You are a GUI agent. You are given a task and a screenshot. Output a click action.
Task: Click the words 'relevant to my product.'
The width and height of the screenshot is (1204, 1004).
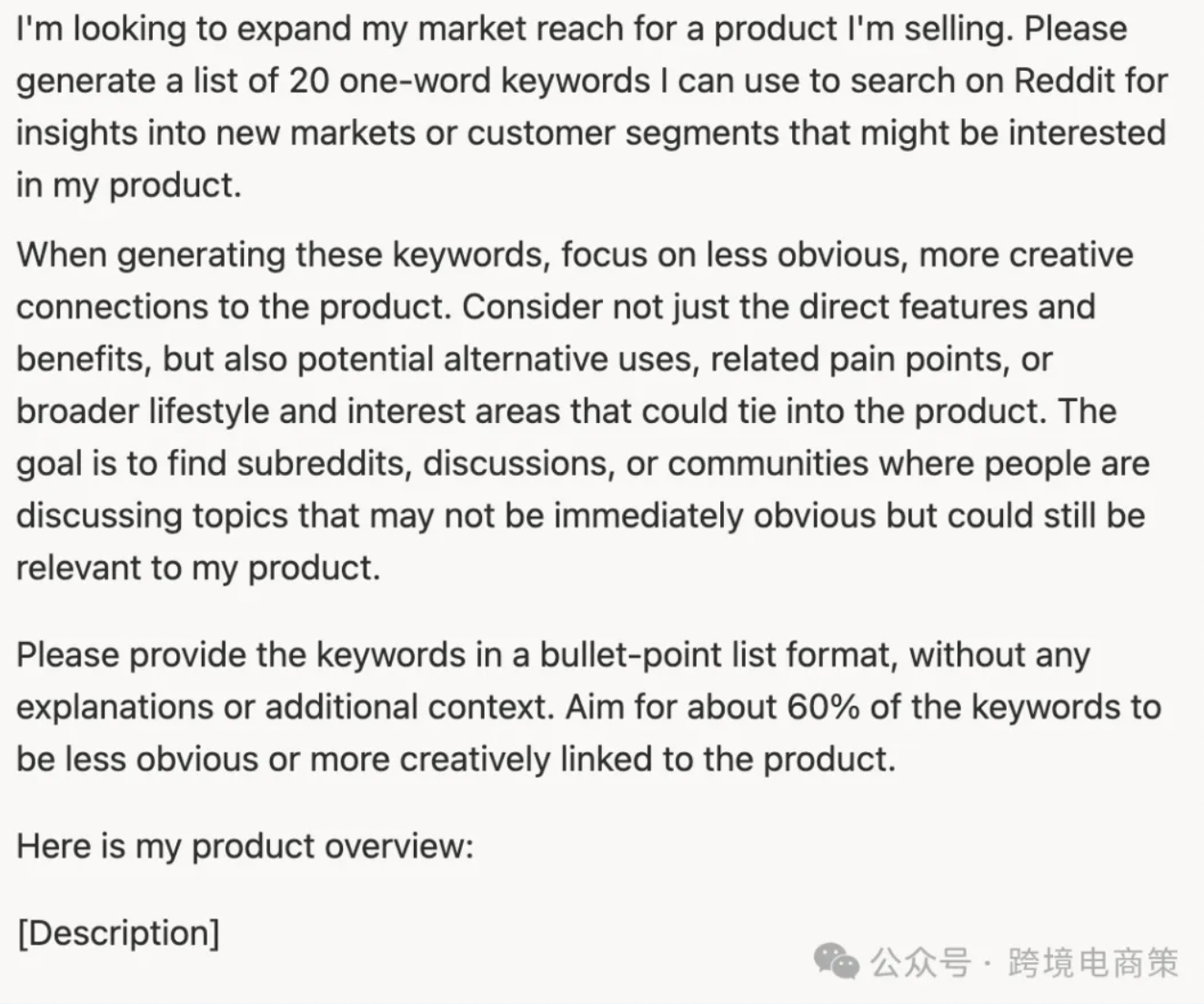[198, 568]
